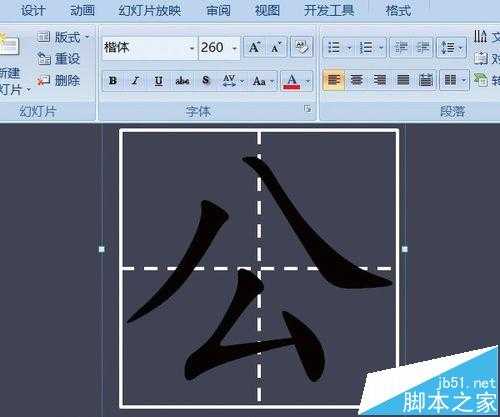Toggle bold formatting
The width and height of the screenshot is (500, 417).
pos(113,80)
